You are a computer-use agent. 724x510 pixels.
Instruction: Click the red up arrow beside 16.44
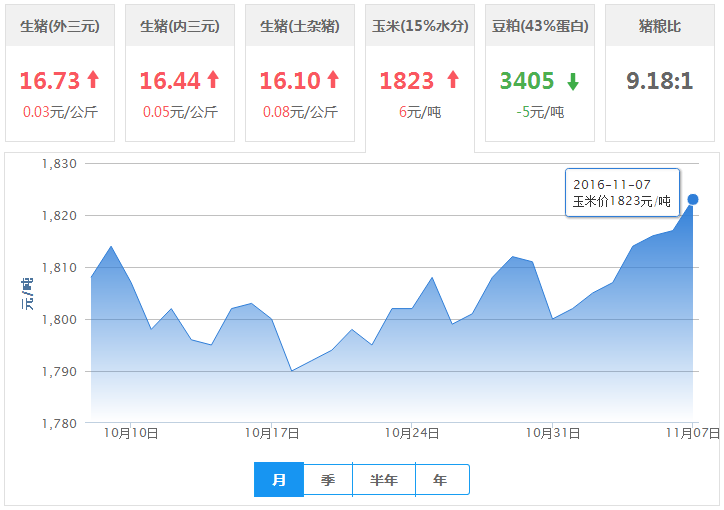213,79
